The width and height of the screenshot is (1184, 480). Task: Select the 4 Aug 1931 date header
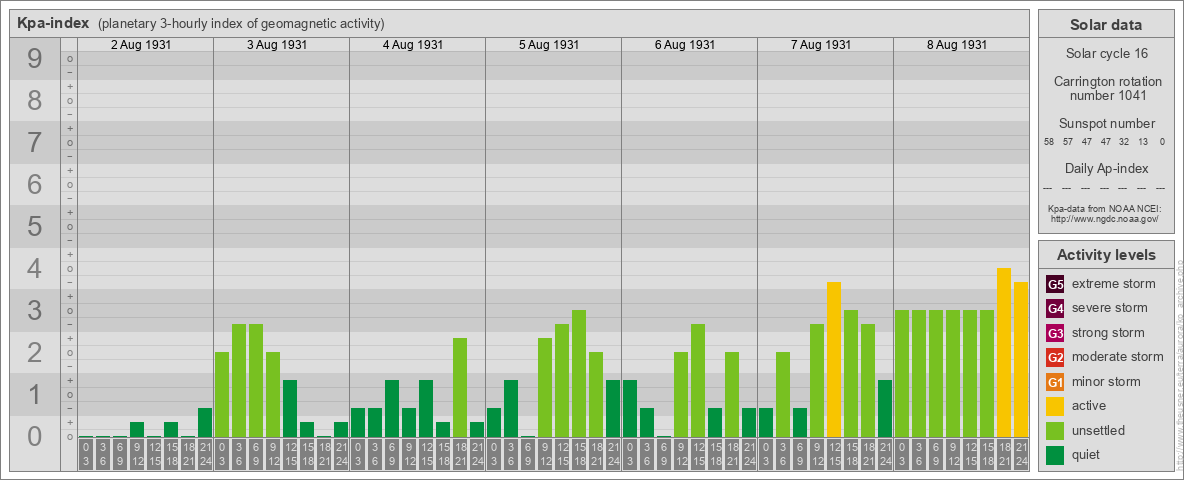(x=413, y=45)
